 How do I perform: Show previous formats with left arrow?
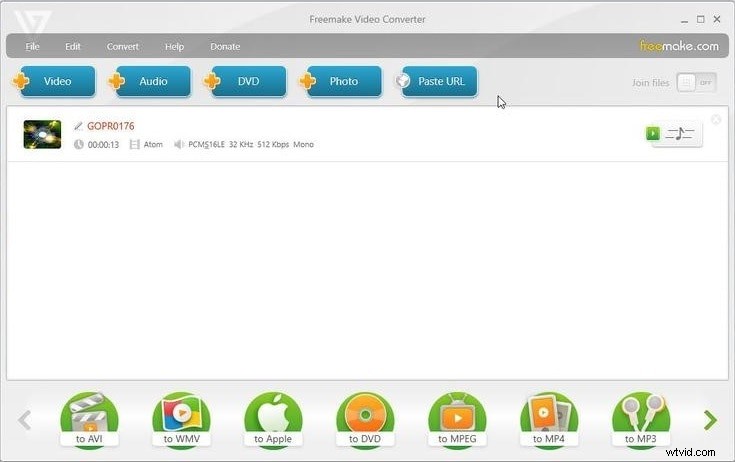coord(24,420)
